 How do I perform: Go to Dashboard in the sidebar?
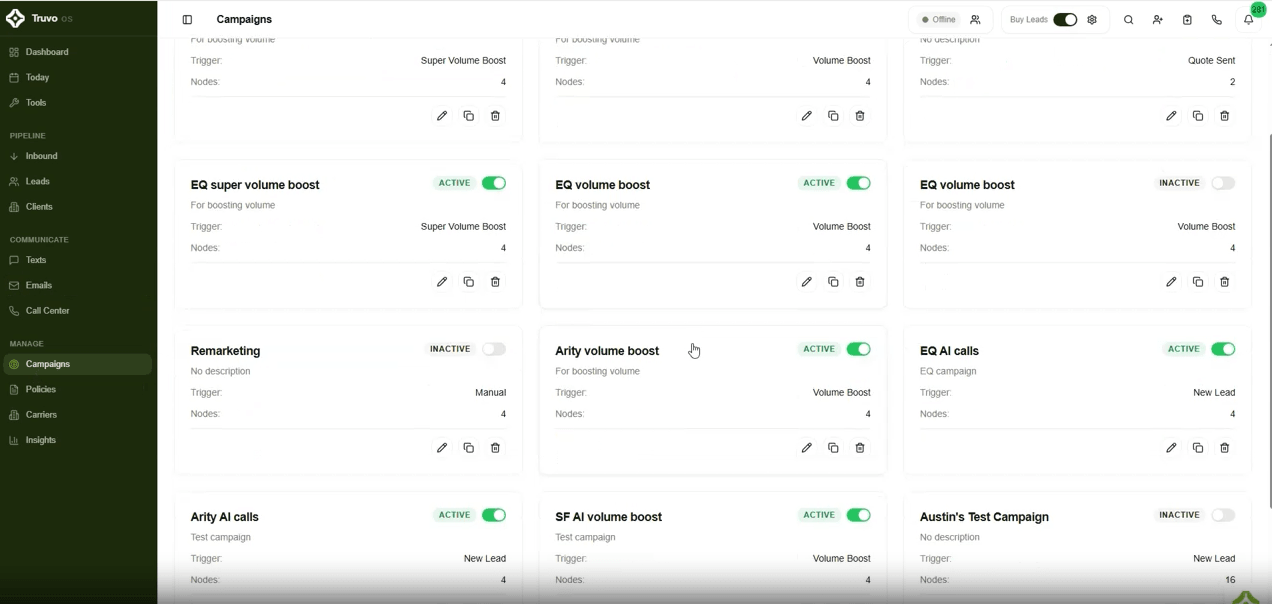click(77, 52)
